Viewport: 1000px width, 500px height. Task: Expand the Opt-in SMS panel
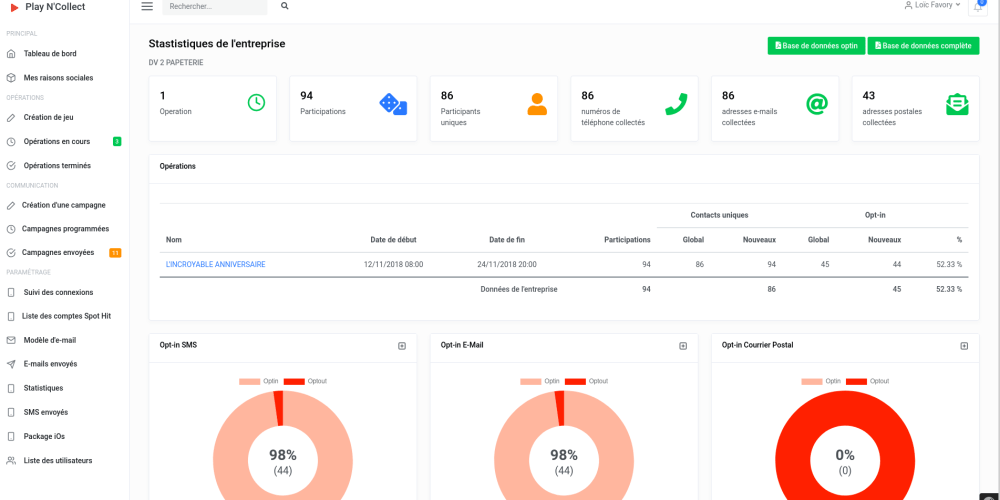tap(402, 346)
